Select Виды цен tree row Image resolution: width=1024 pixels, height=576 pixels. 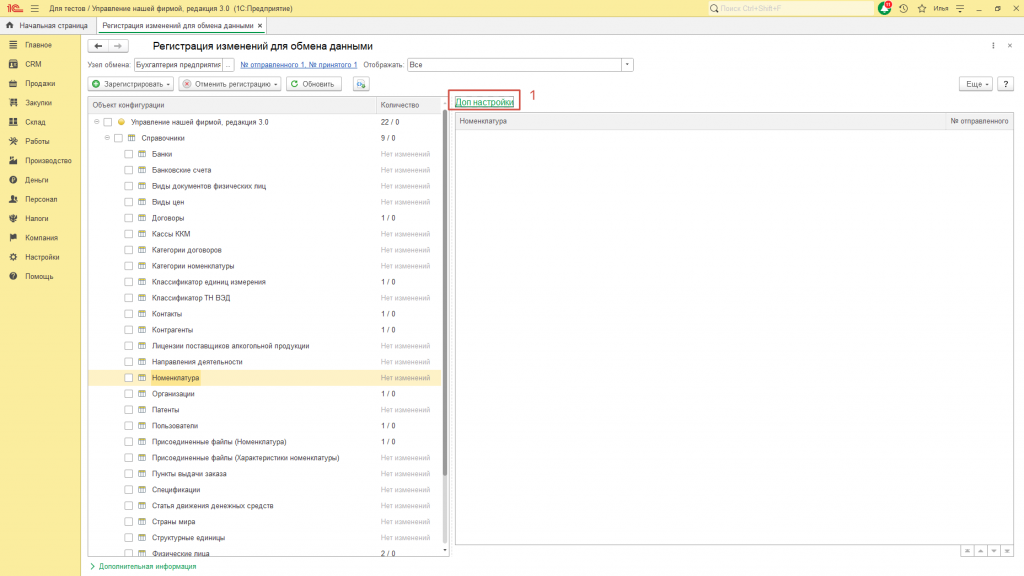265,202
